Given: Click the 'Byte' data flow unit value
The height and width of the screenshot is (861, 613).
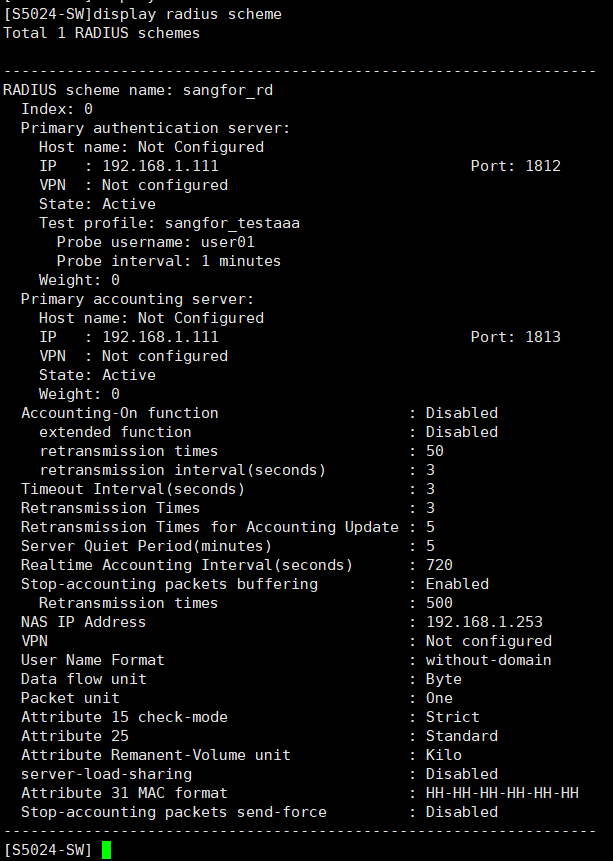Looking at the screenshot, I should point(443,679).
